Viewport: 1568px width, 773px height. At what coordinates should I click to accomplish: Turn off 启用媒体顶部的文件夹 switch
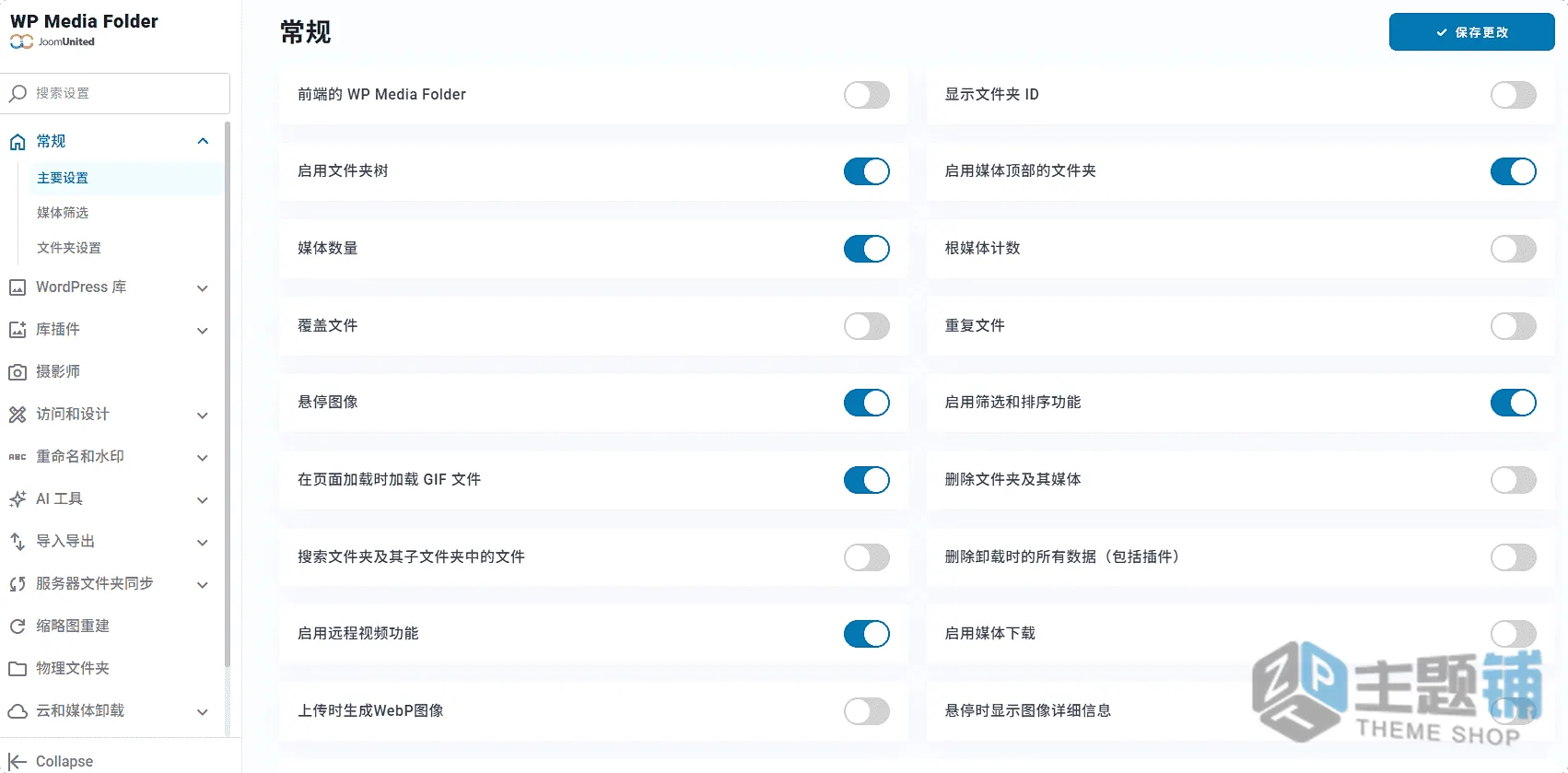1514,171
